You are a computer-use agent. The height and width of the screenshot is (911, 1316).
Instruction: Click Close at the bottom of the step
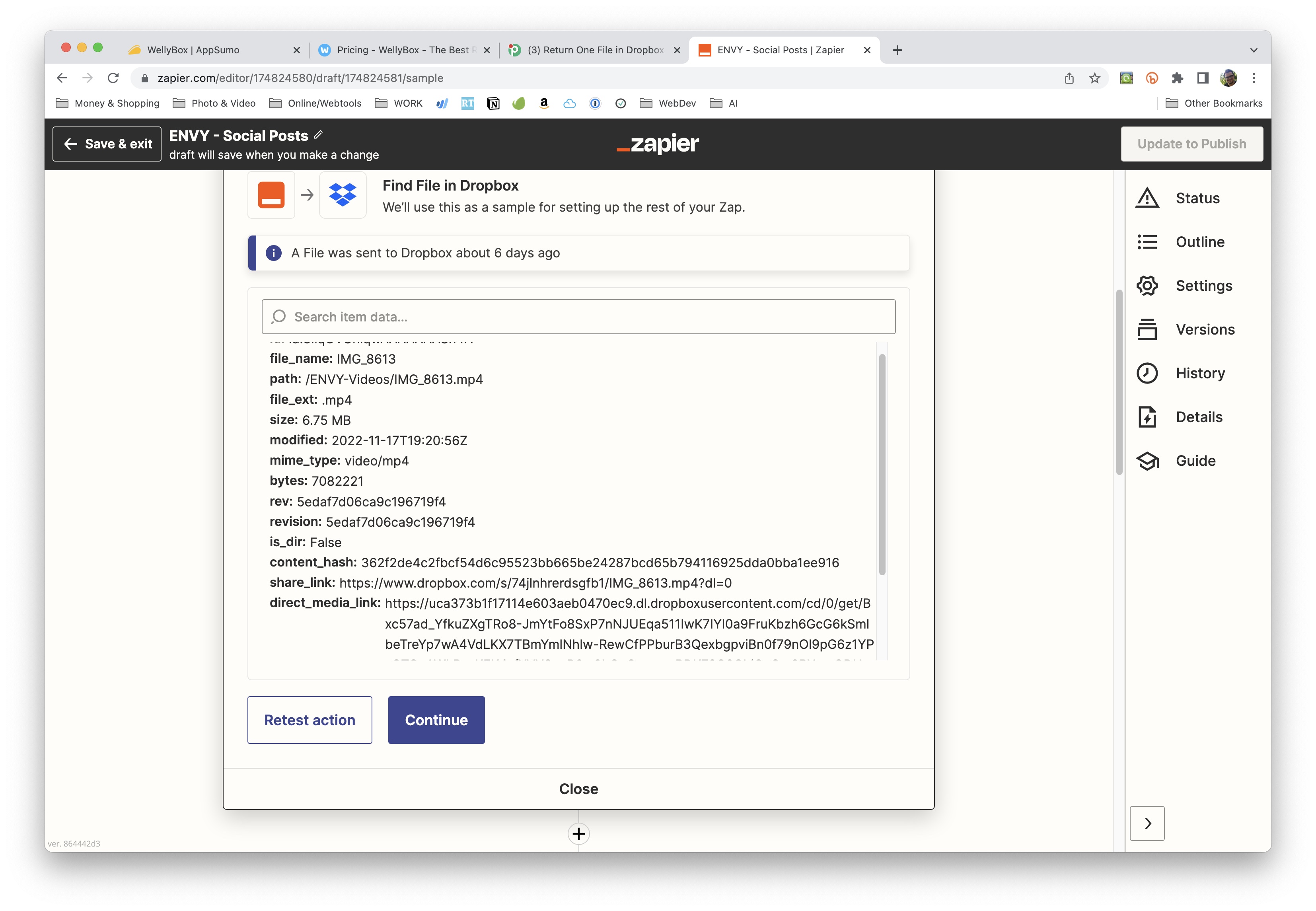coord(579,789)
